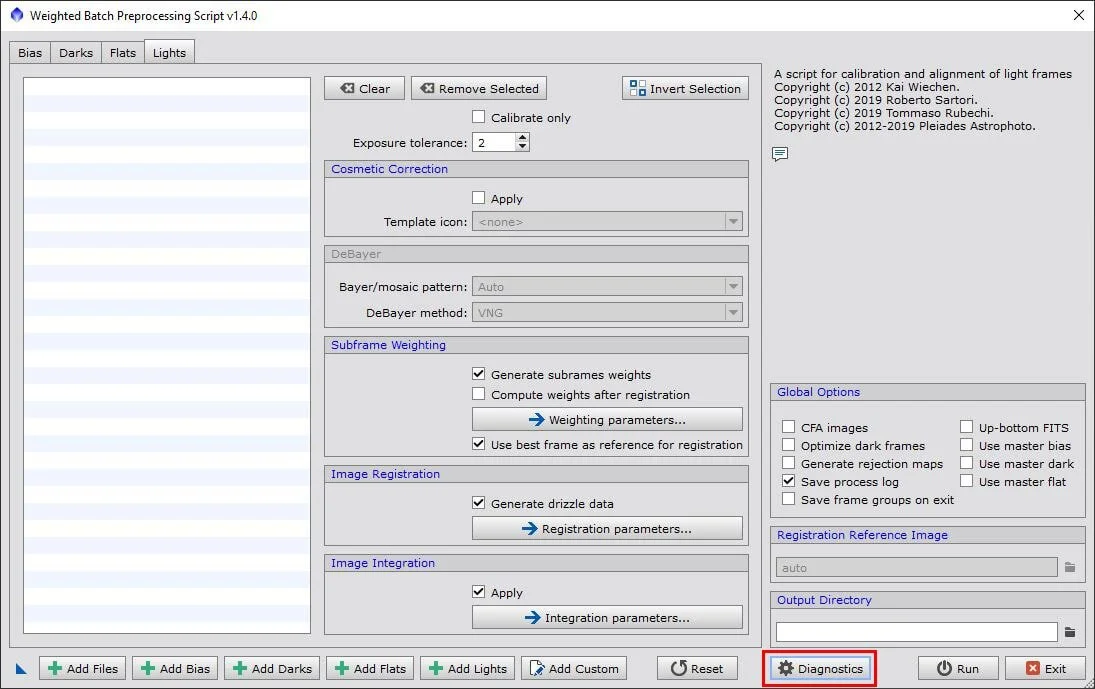
Task: Increase Exposure tolerance with up arrow
Action: click(522, 138)
